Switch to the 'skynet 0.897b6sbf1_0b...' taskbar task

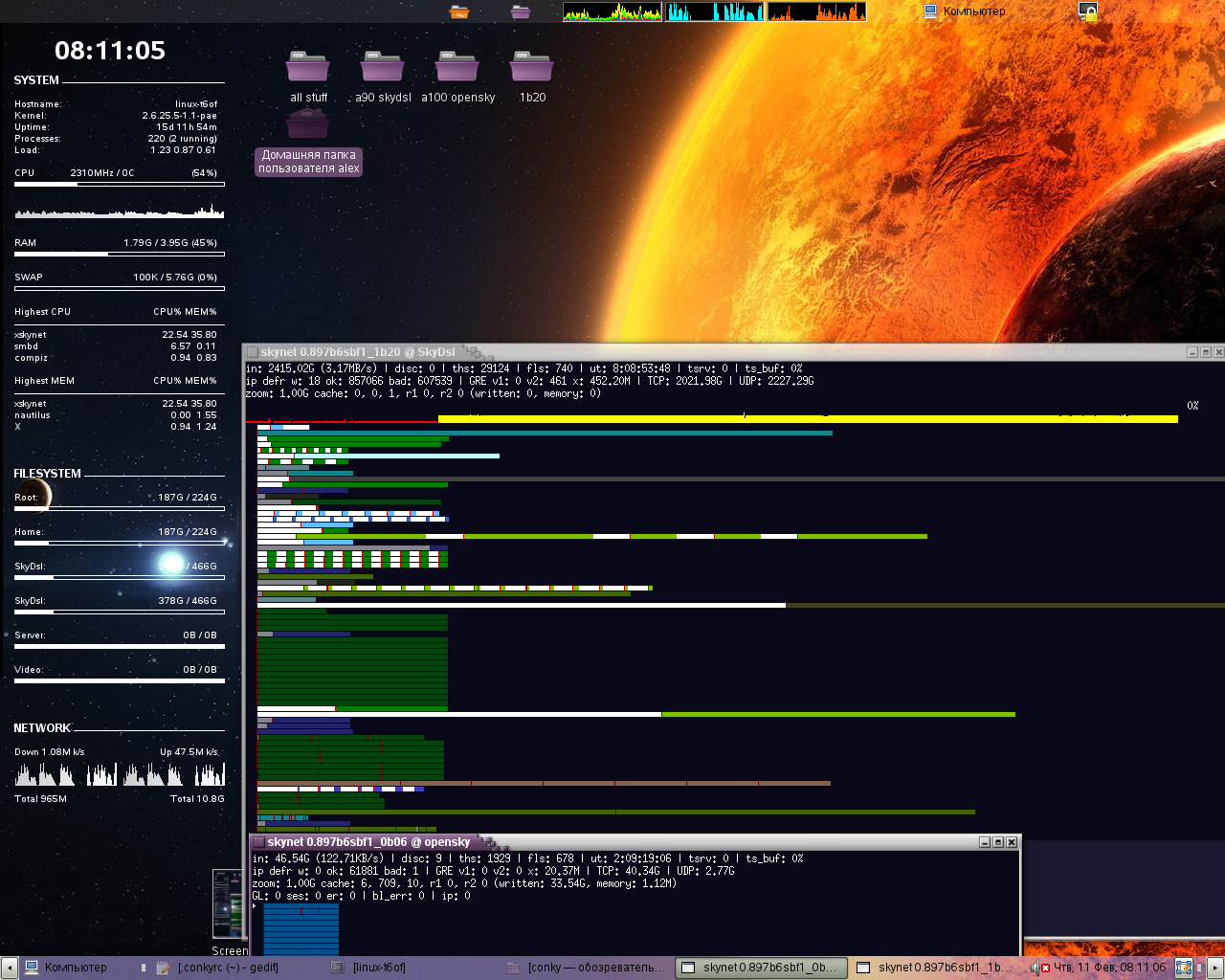pos(761,968)
